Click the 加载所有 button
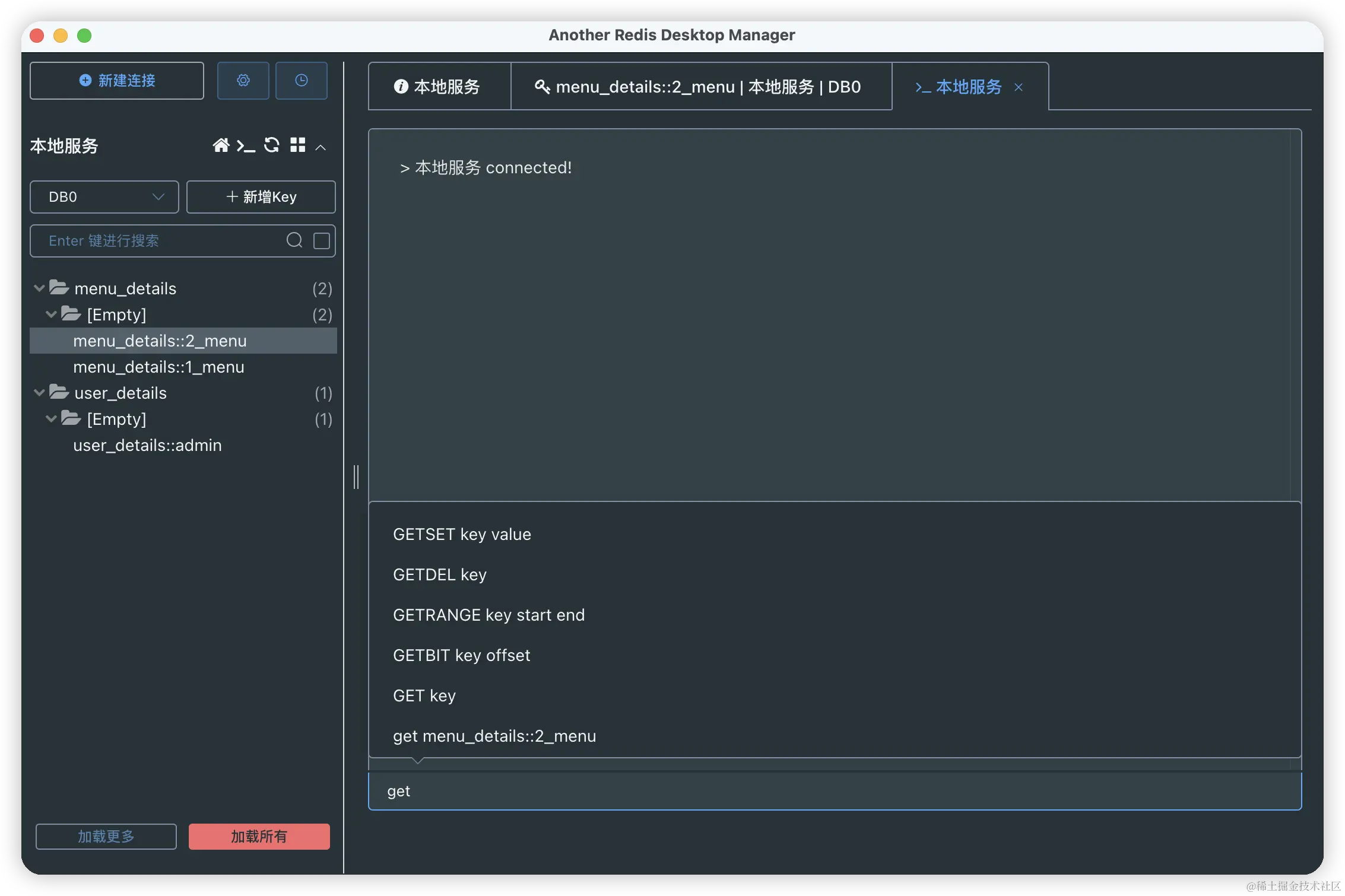The height and width of the screenshot is (896, 1345). 259,837
